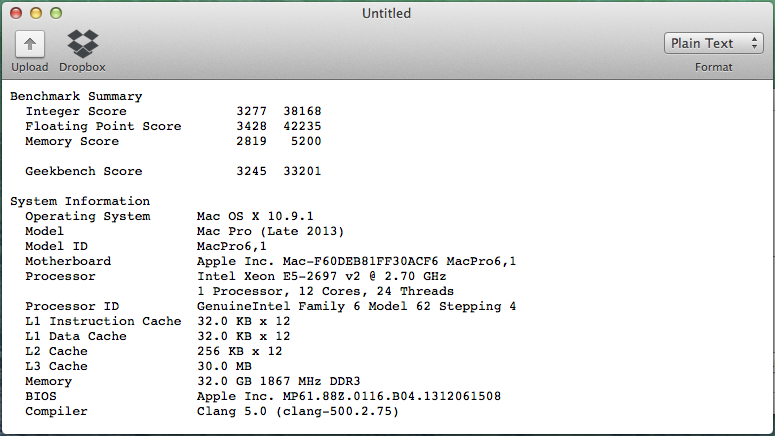
Task: Click the 'Benchmark Summary' heading
Action: pos(76,96)
